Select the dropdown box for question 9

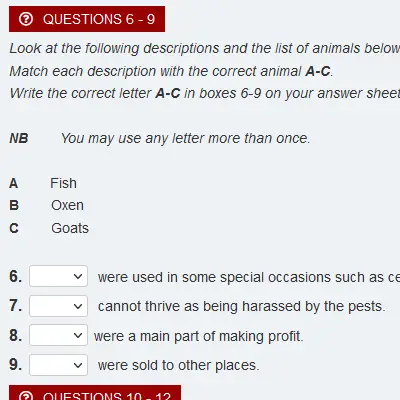58,365
